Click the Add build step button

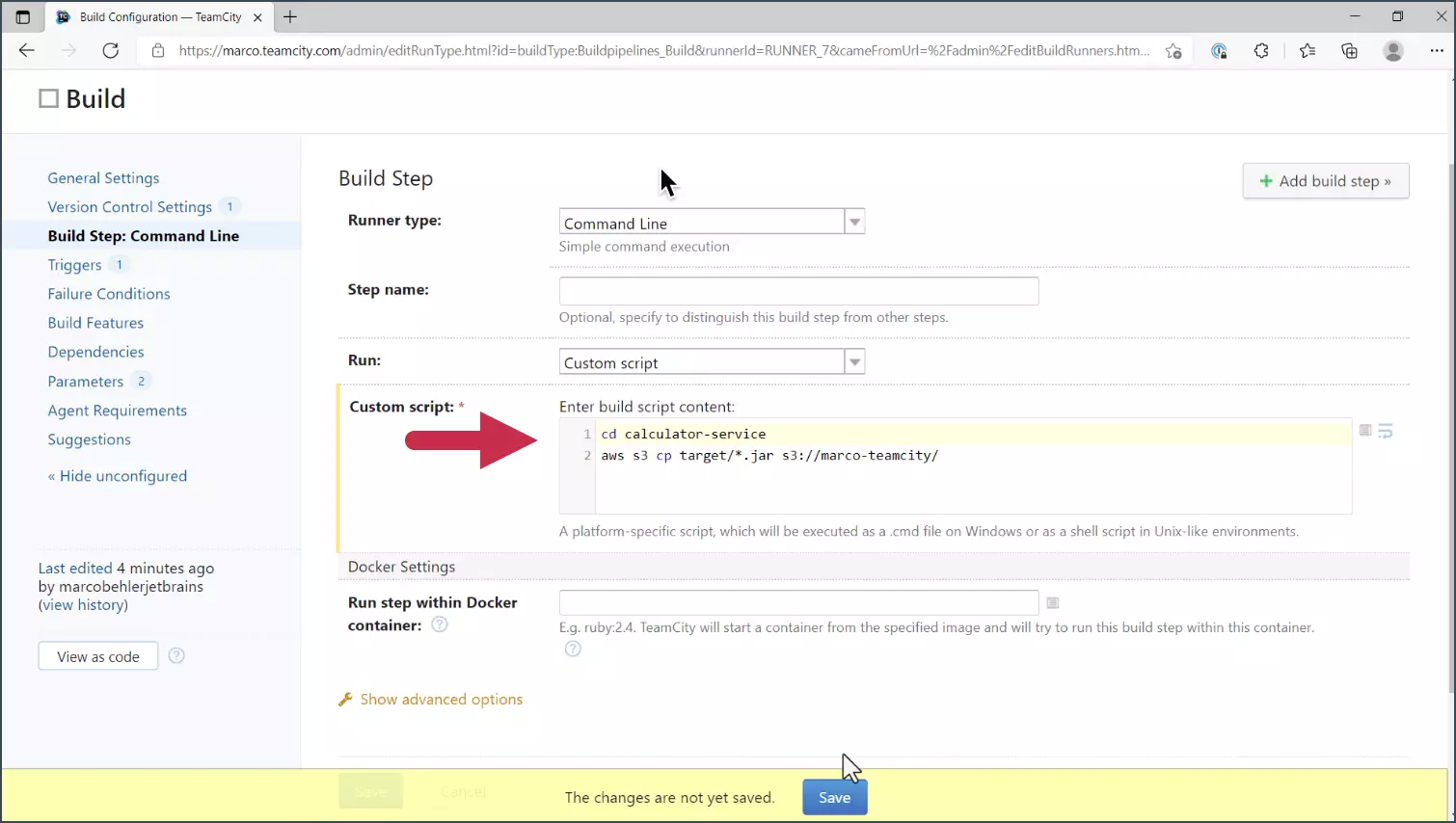[x=1325, y=181]
